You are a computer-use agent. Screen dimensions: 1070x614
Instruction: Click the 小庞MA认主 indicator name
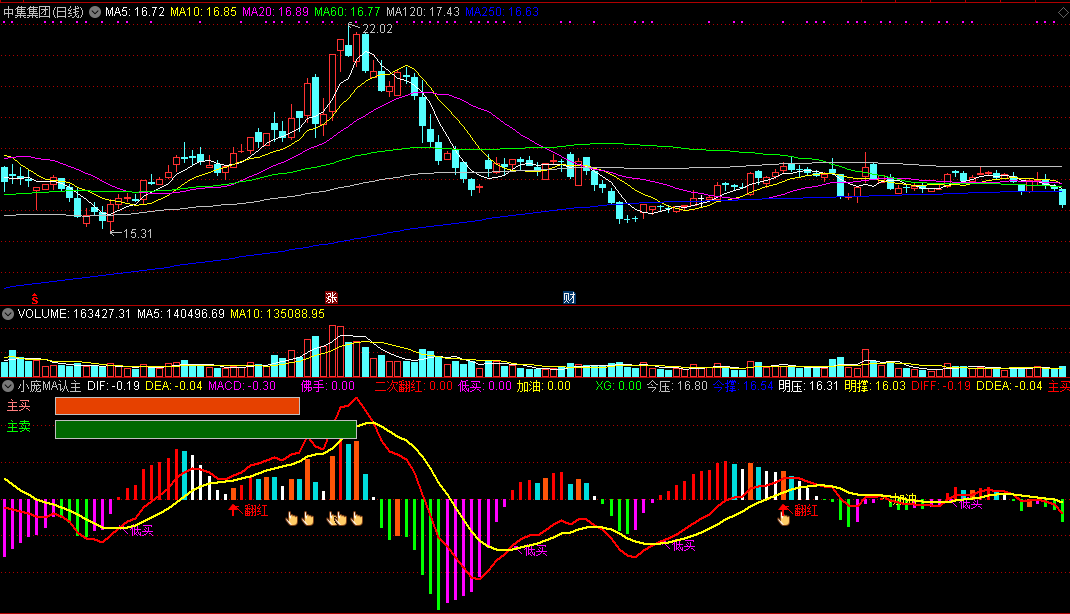[49, 386]
